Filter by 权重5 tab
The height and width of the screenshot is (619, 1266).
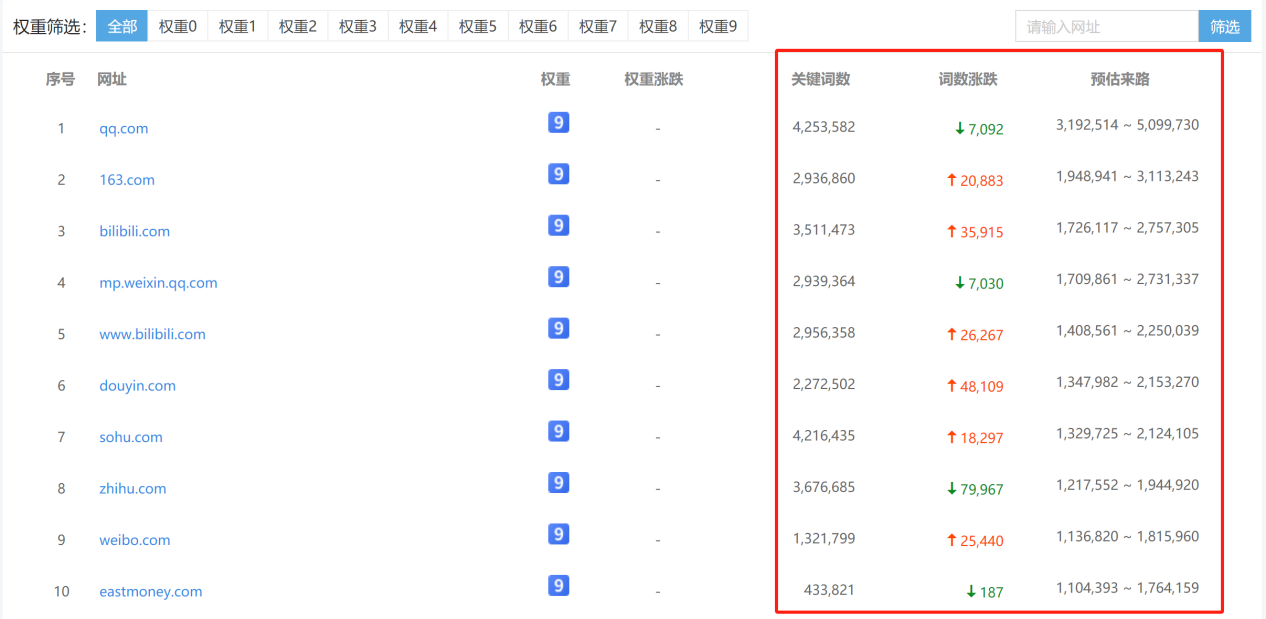pyautogui.click(x=478, y=27)
